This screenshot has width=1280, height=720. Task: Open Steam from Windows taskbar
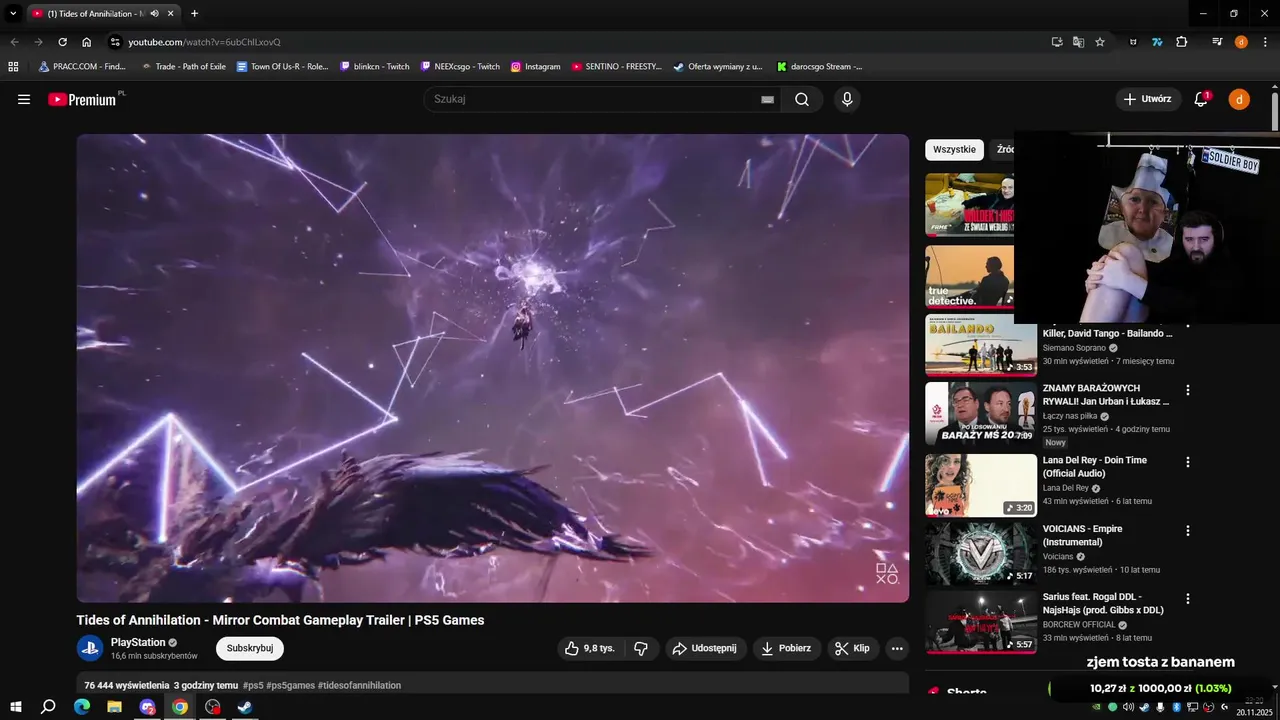coord(245,707)
